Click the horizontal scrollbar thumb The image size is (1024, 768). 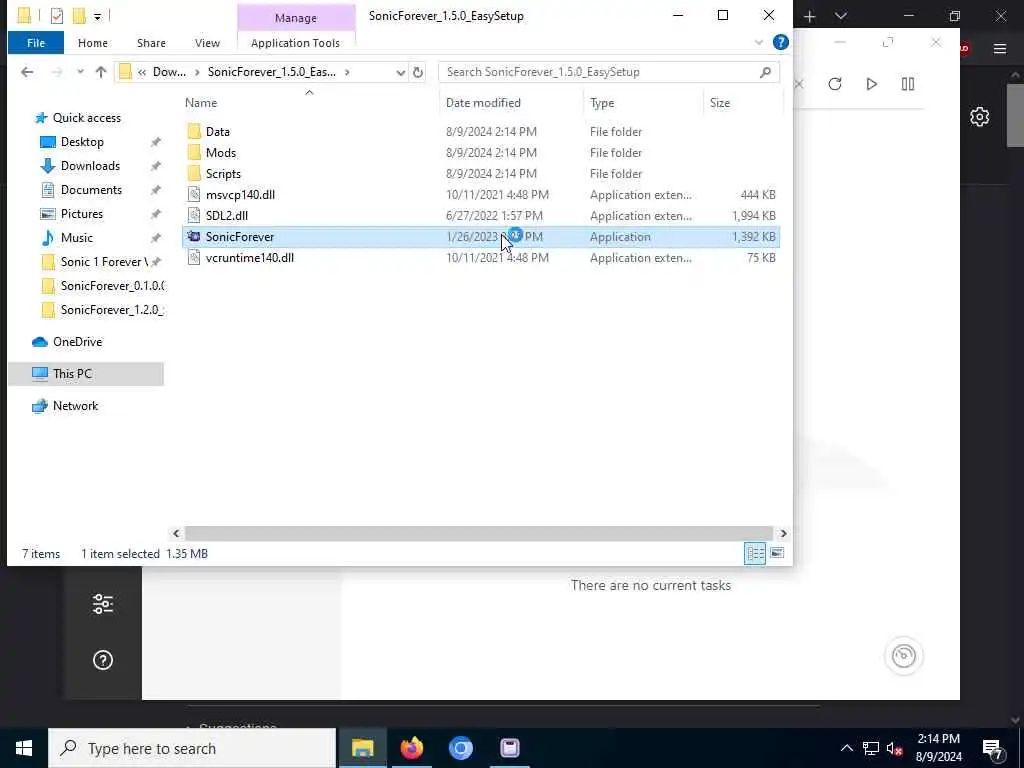[478, 534]
